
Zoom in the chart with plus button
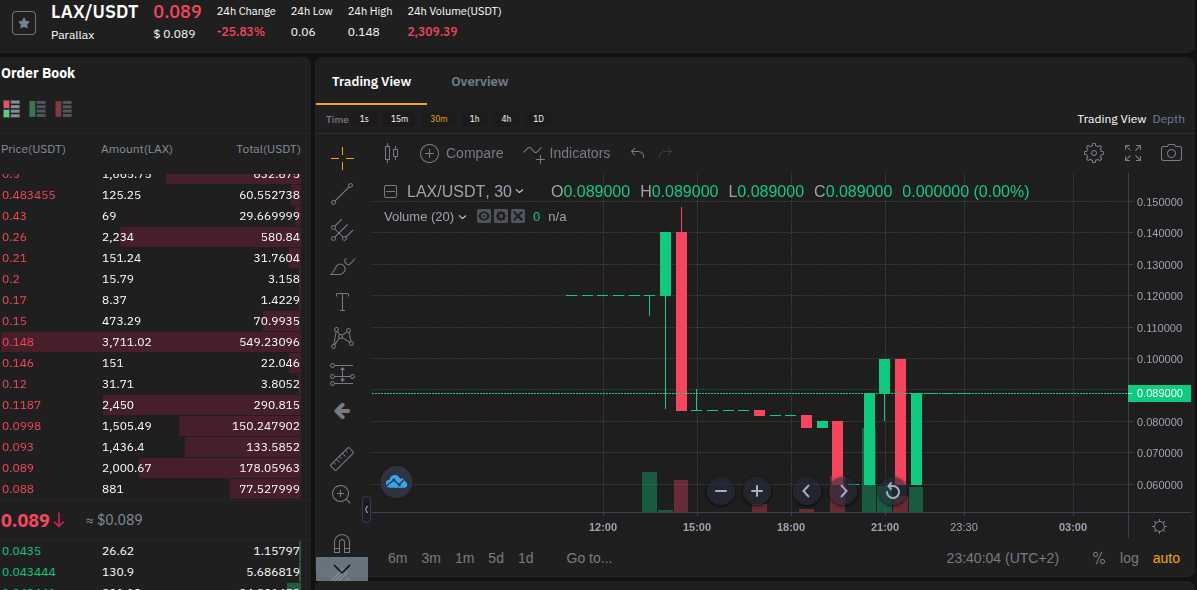tap(757, 491)
